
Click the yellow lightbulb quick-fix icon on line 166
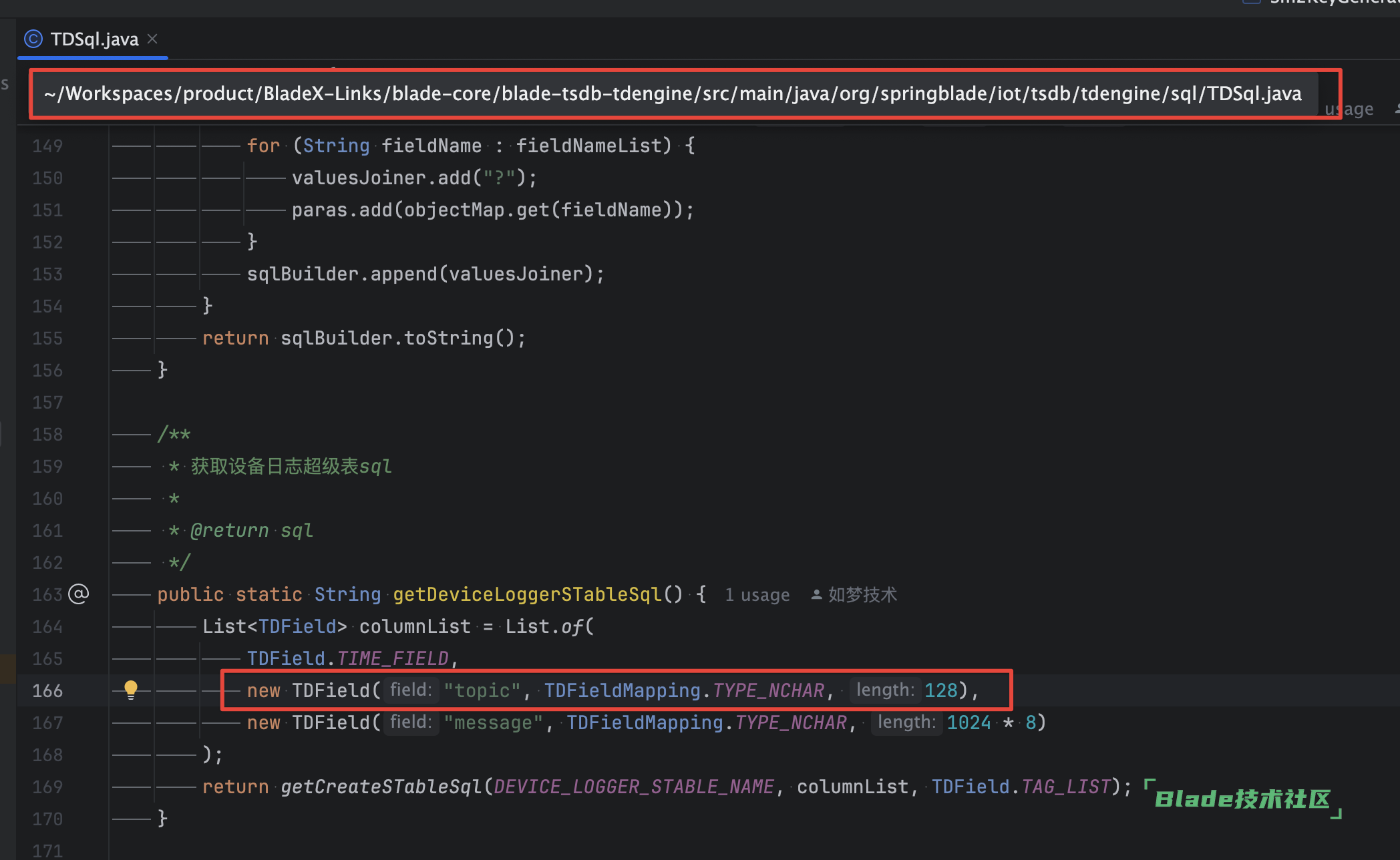tap(131, 690)
